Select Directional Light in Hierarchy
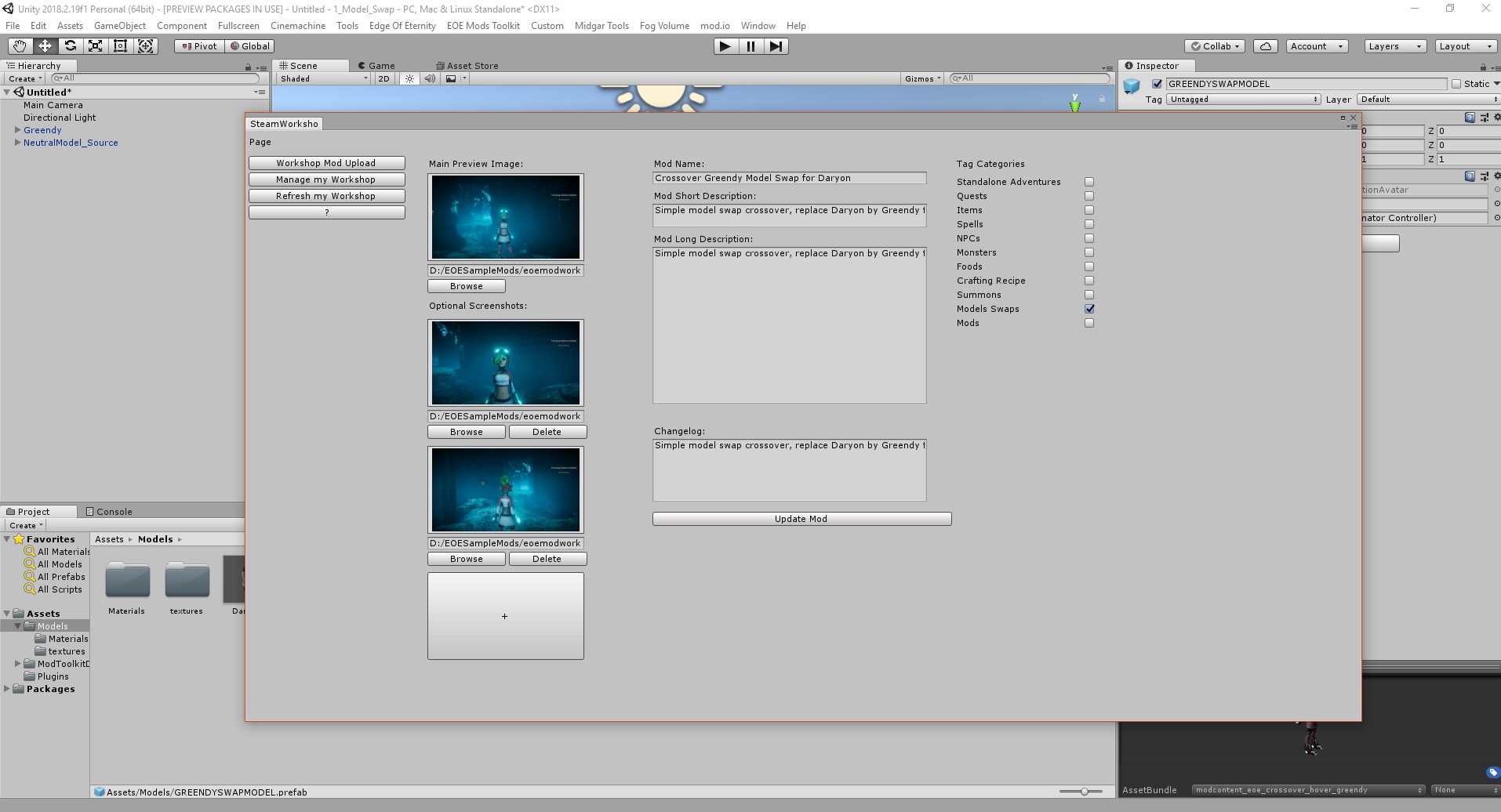This screenshot has width=1501, height=812. tap(60, 118)
